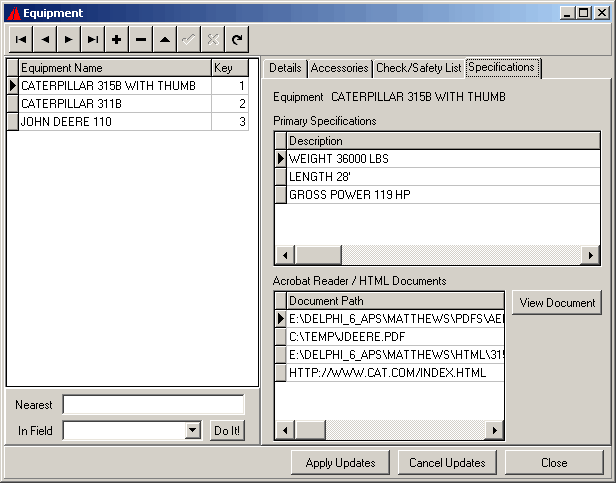Screen dimensions: 616x483
Task: Click row indicator beside GROSS POWER 119 HP
Action: (x=281, y=195)
